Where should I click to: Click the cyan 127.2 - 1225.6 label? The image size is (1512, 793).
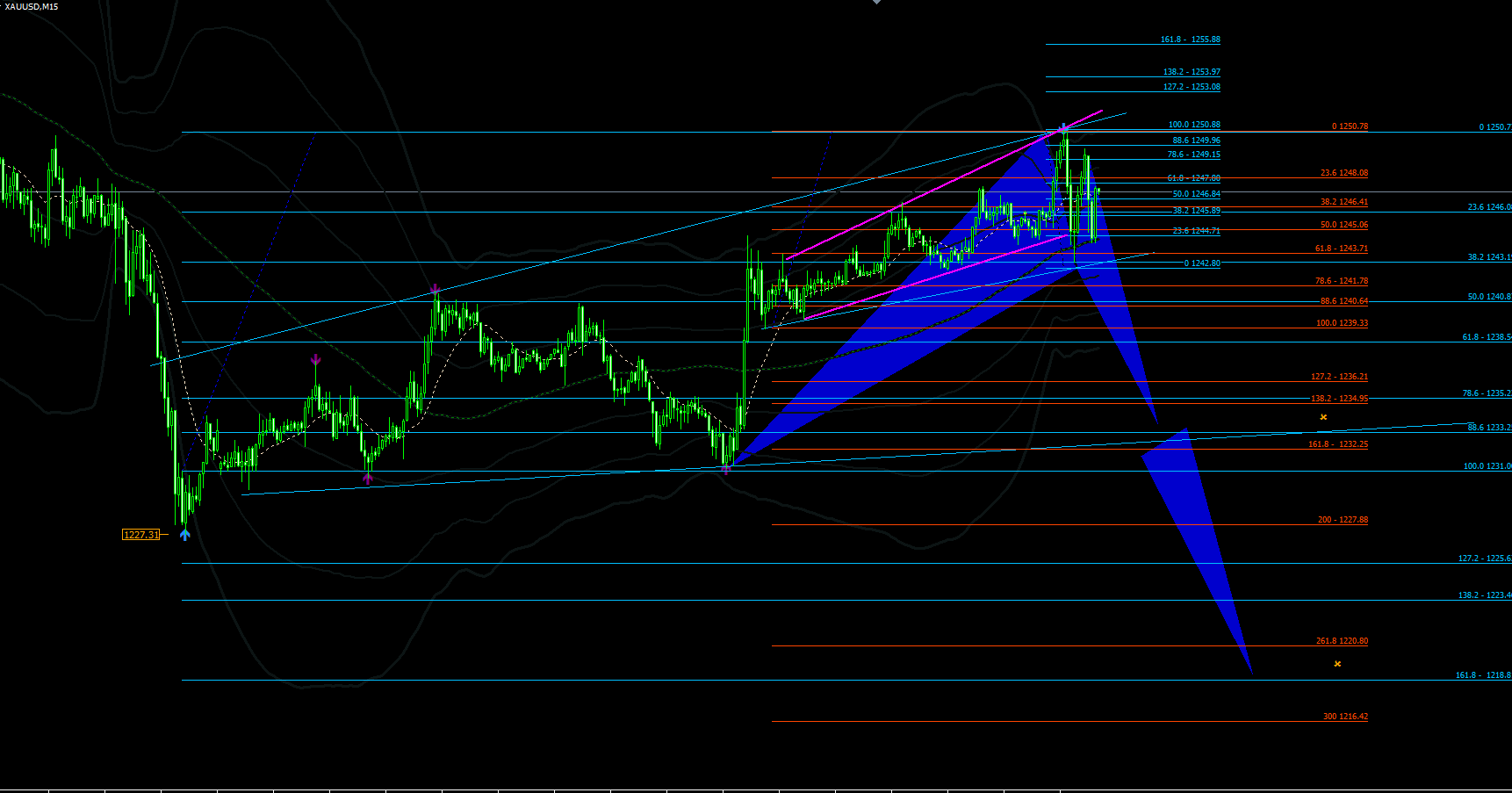tap(1485, 559)
